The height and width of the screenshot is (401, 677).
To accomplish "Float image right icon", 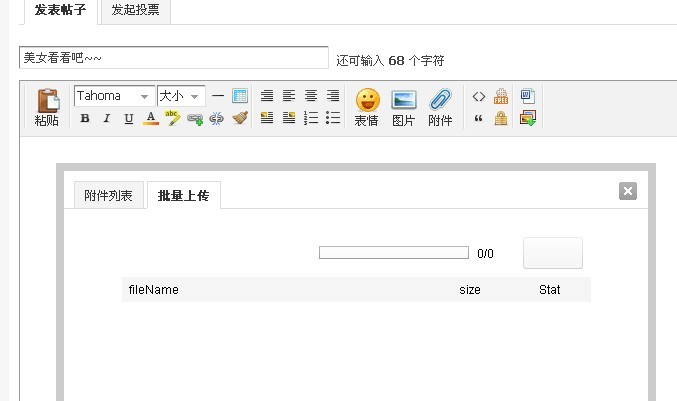I will [289, 118].
